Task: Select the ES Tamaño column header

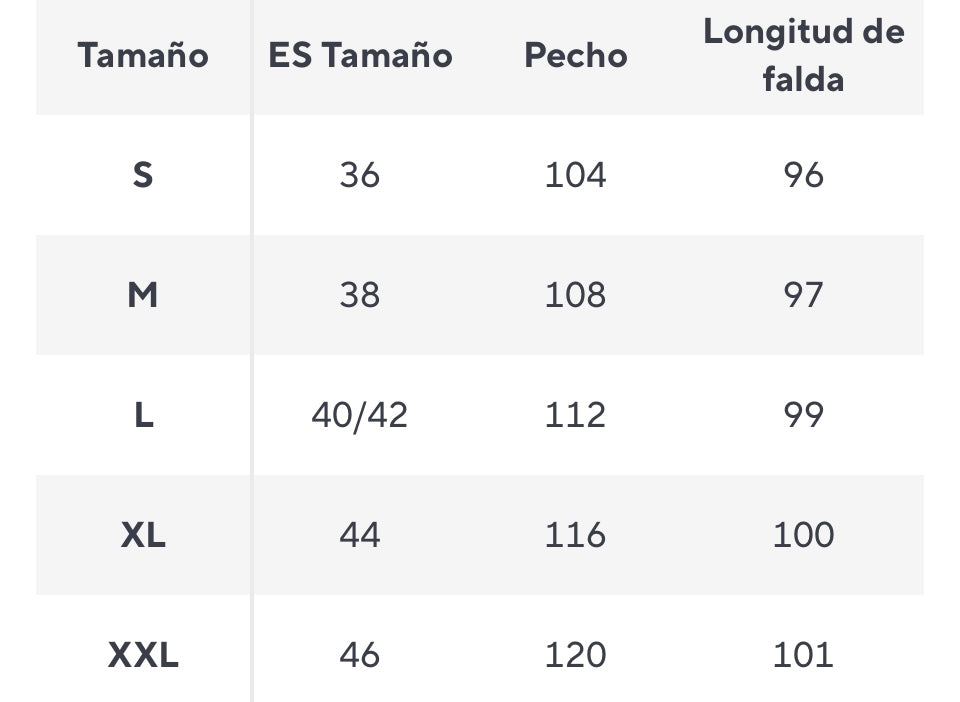Action: pos(360,55)
